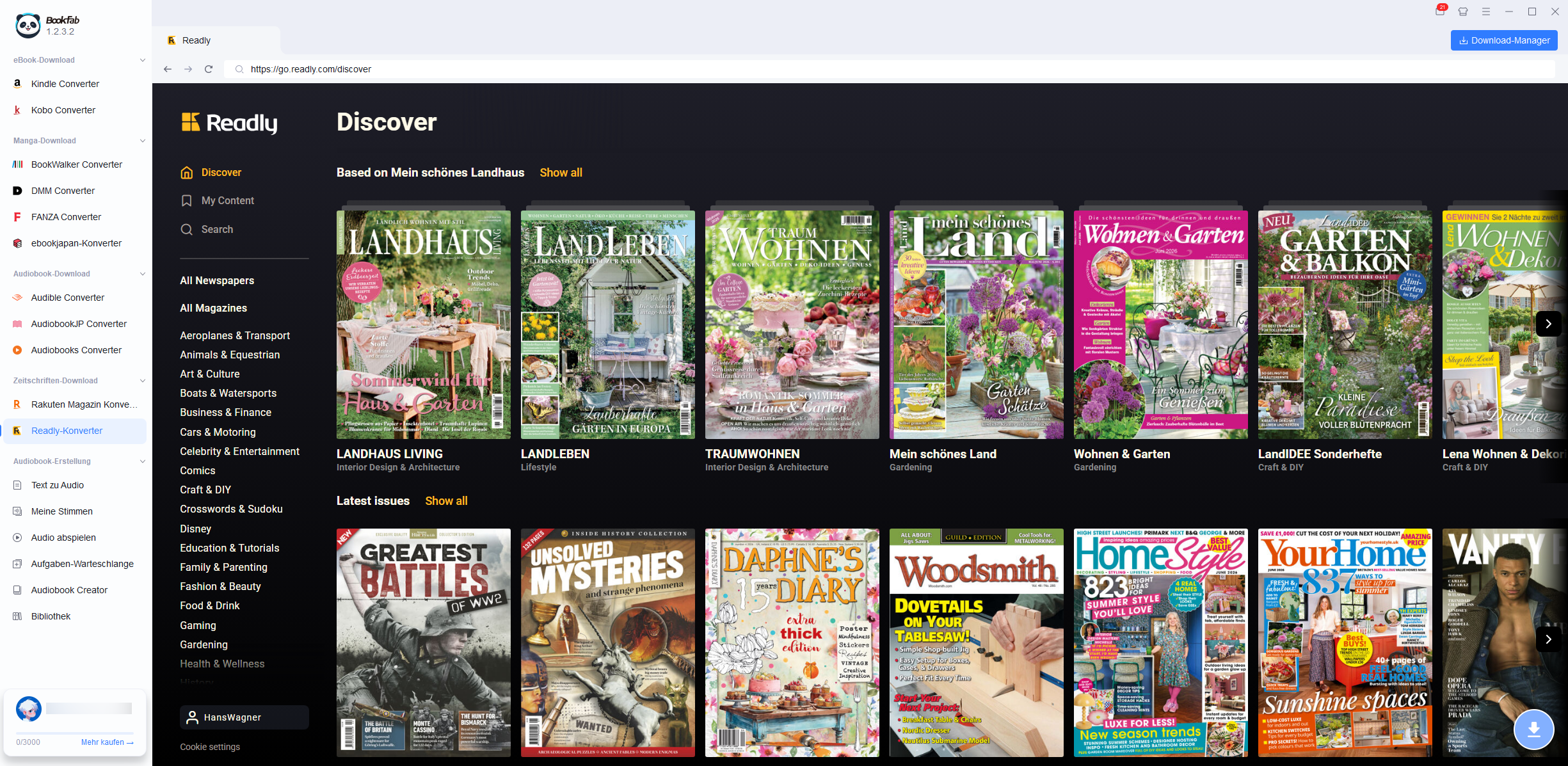
Task: Browse the Aeroplanes & Transport category
Action: (x=235, y=335)
